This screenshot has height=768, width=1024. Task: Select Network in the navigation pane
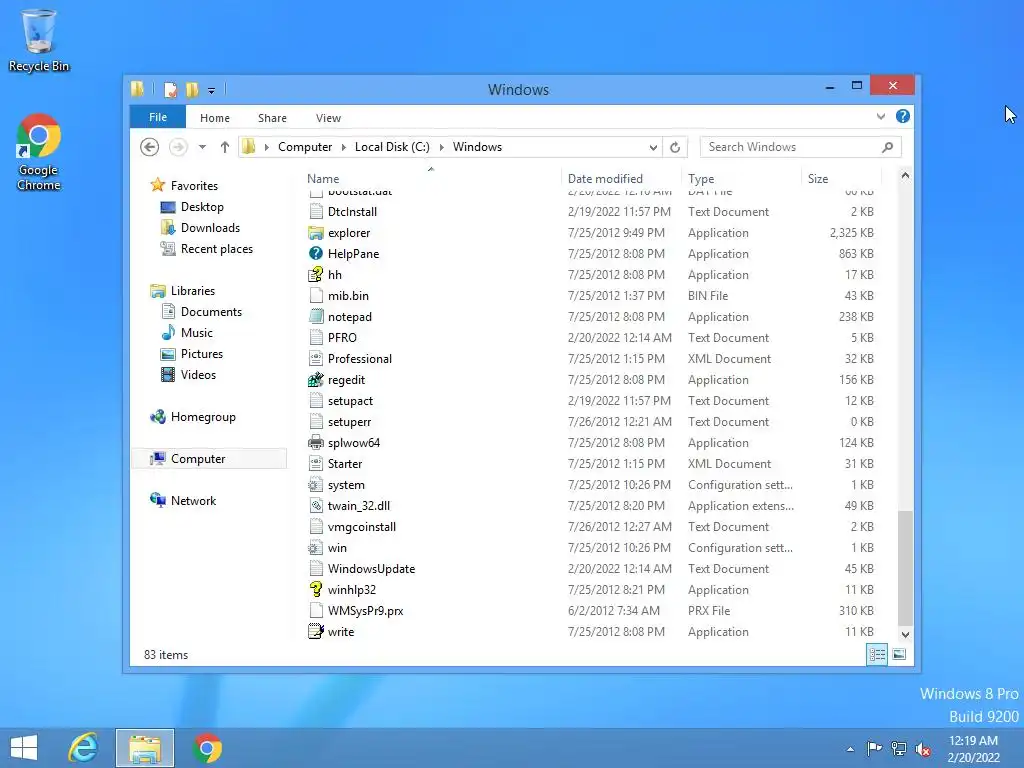193,501
